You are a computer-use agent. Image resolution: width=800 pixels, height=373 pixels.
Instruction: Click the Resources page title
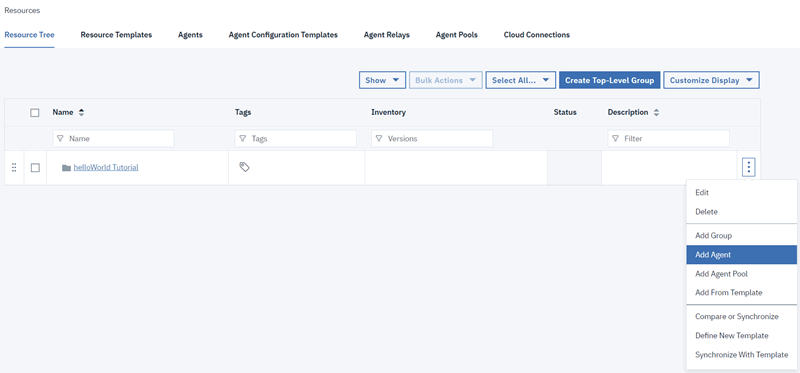tap(22, 10)
